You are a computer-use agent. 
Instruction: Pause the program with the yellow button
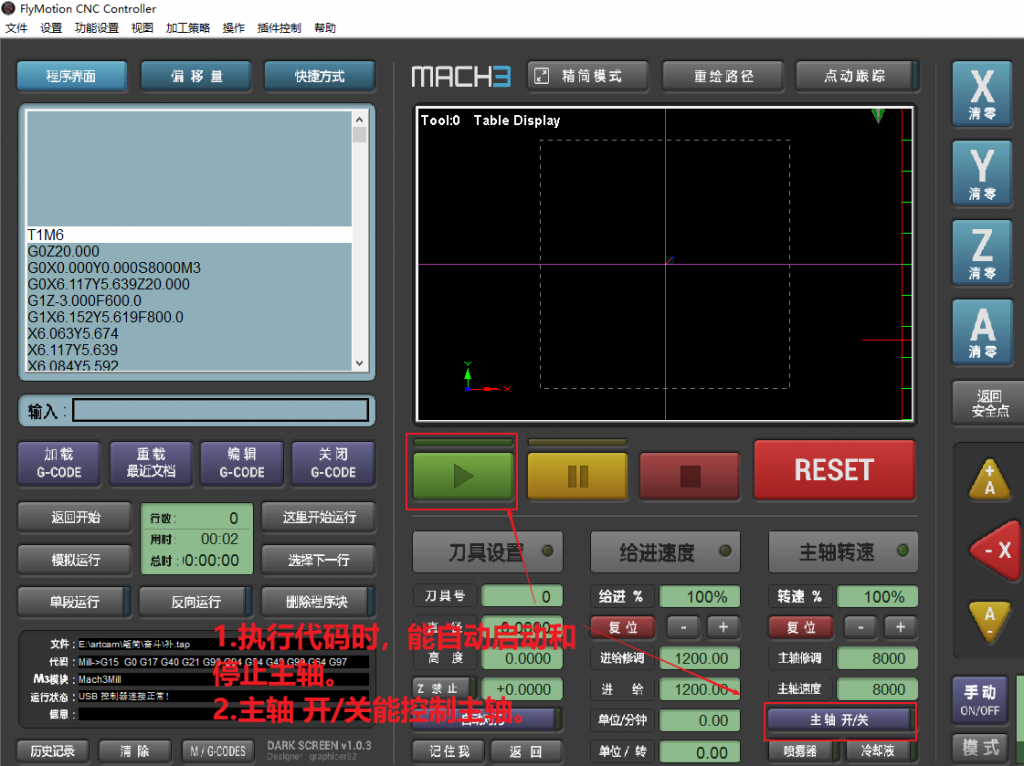point(577,476)
